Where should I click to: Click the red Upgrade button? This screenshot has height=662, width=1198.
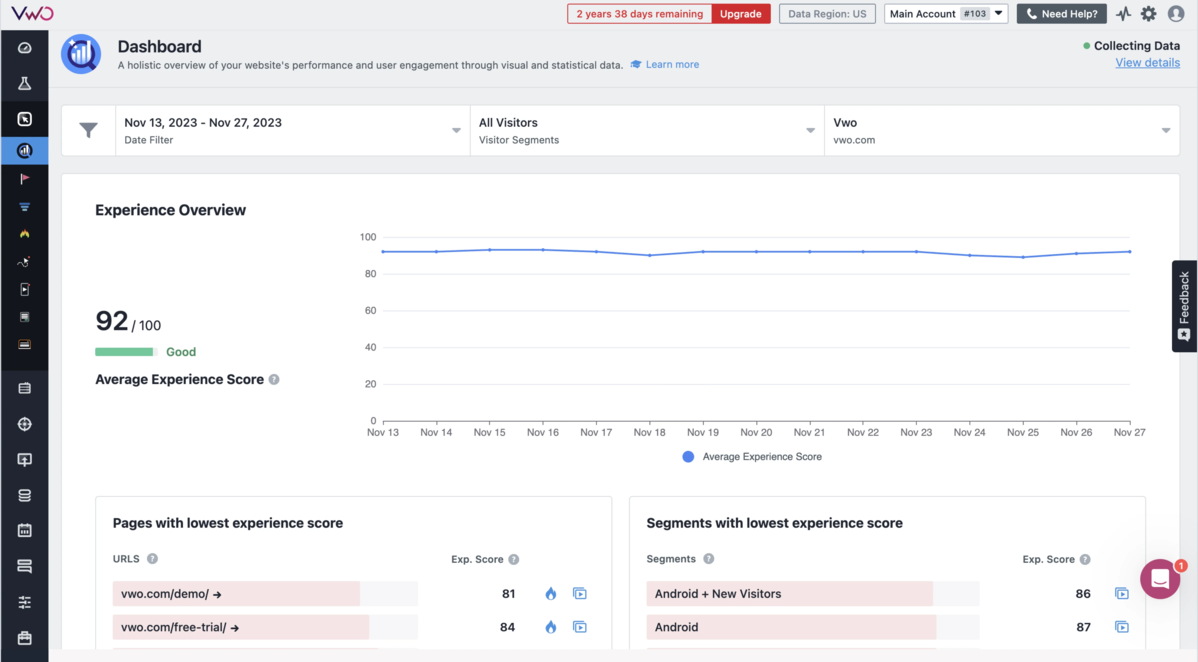[x=741, y=14]
